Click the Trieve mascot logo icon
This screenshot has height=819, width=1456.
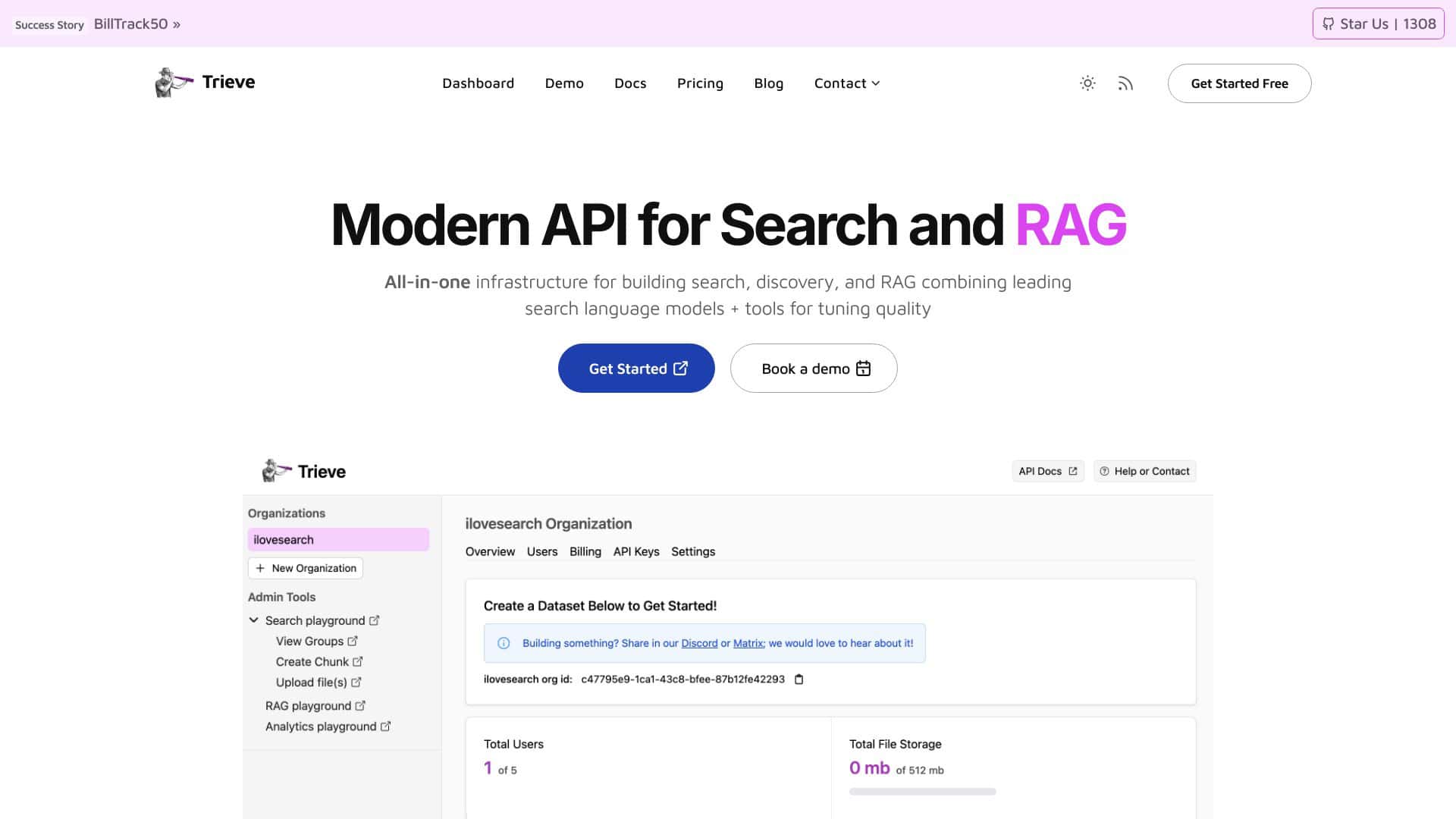(170, 83)
